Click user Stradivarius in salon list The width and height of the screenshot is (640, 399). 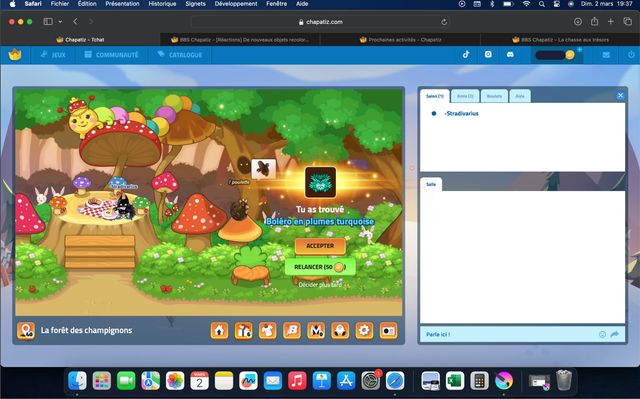462,114
